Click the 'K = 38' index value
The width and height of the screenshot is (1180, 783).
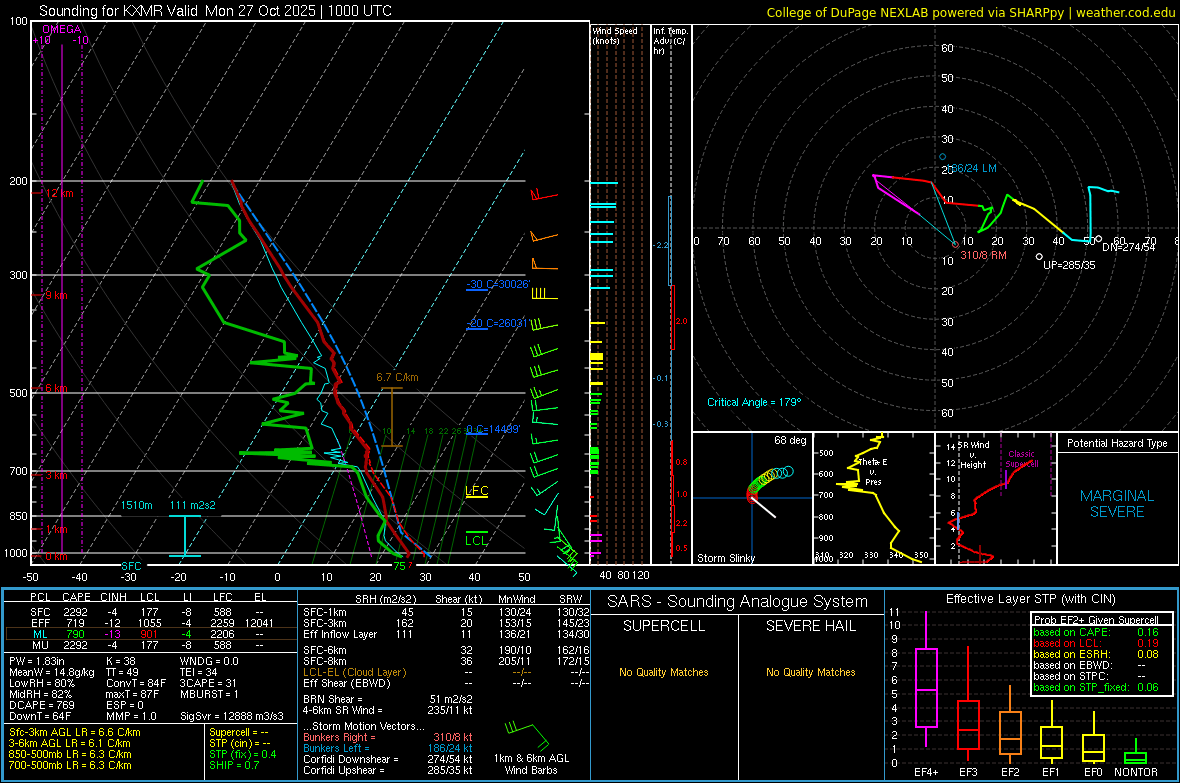click(x=120, y=661)
